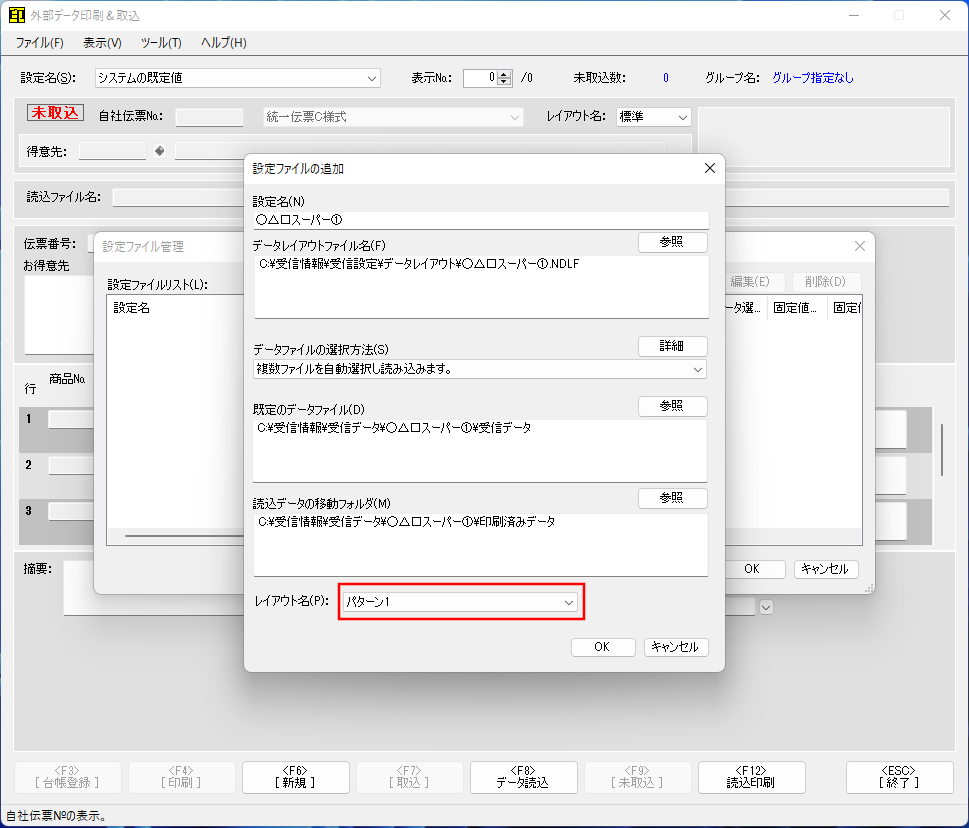Confirm with OK in 設定ファイルの追加 dialog
969x828 pixels.
pyautogui.click(x=603, y=647)
